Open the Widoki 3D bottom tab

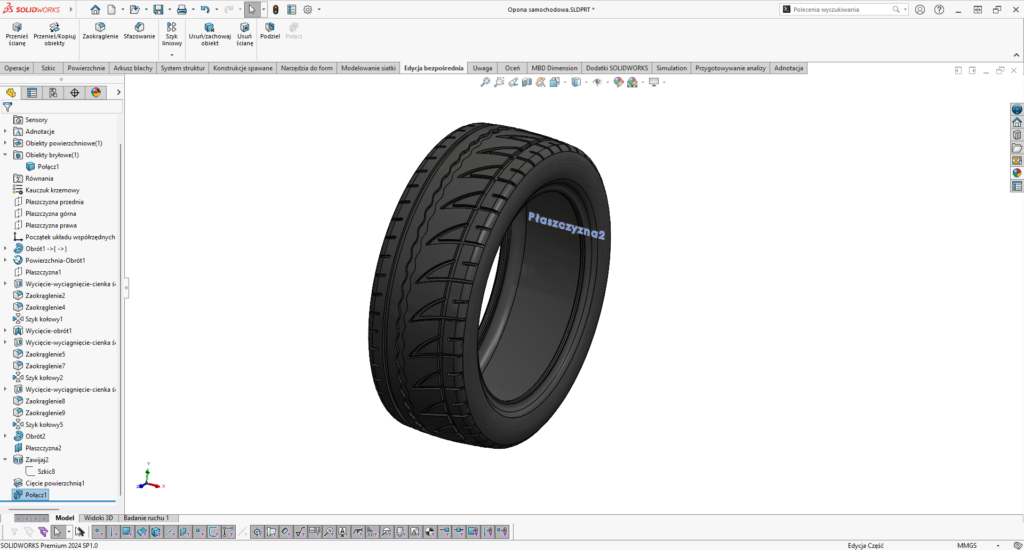click(98, 518)
